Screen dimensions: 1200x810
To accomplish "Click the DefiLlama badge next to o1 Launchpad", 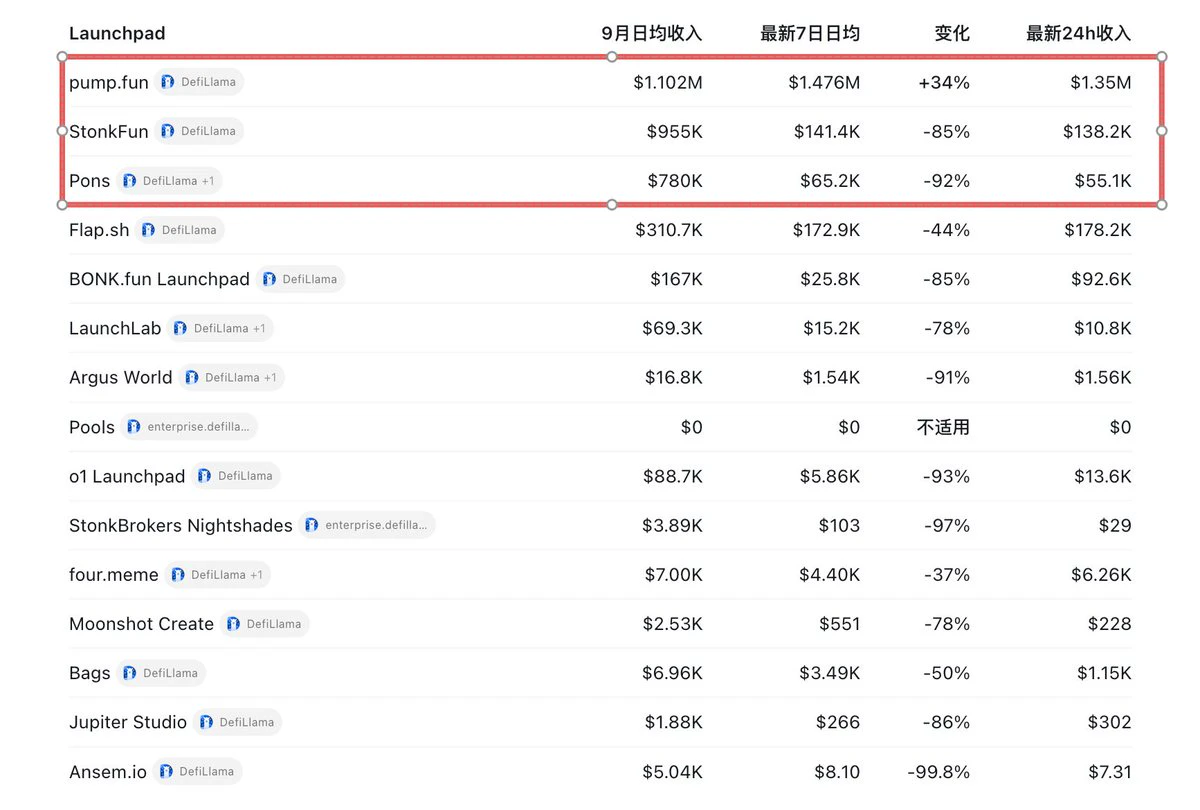I will [236, 476].
